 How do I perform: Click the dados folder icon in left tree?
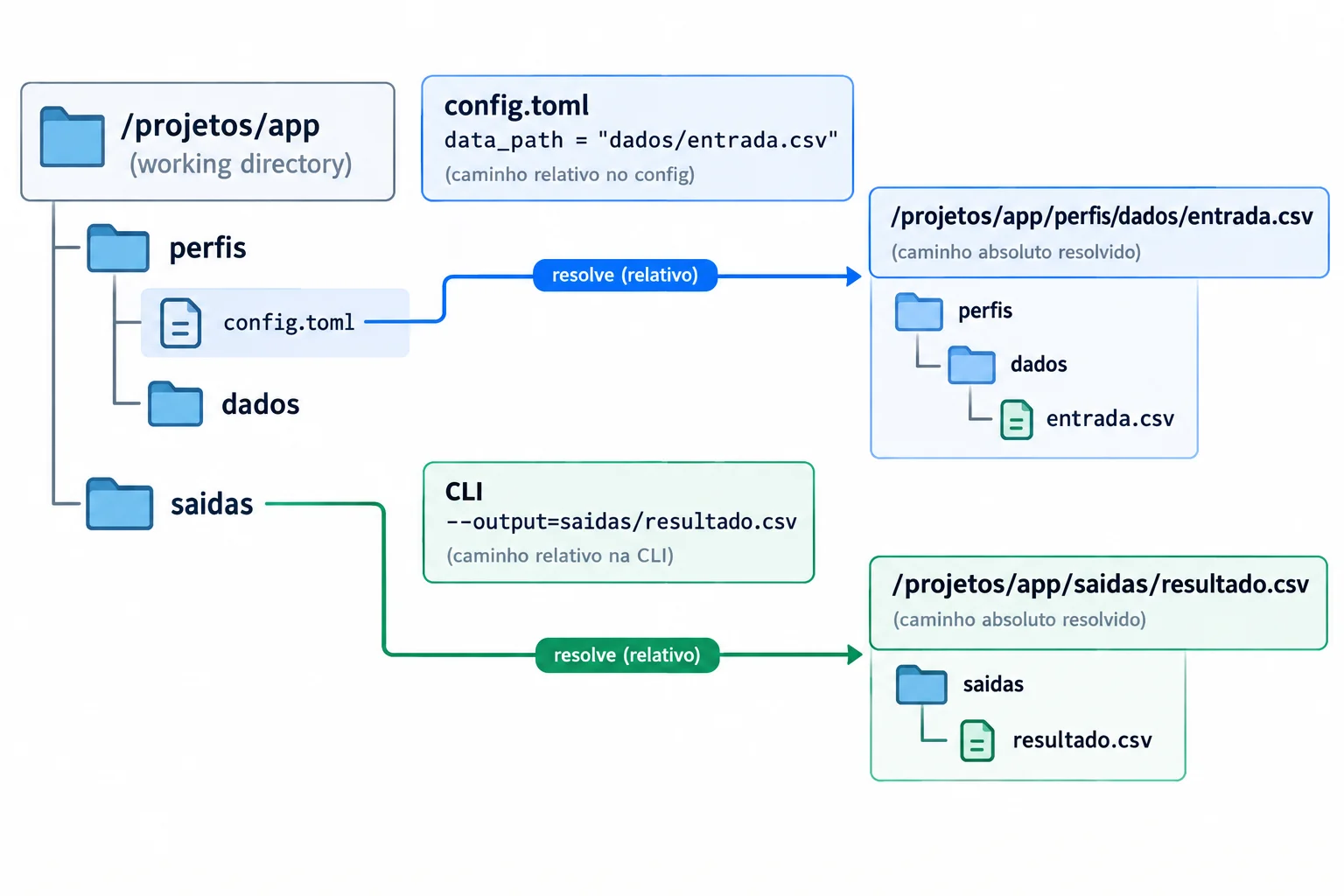coord(175,404)
